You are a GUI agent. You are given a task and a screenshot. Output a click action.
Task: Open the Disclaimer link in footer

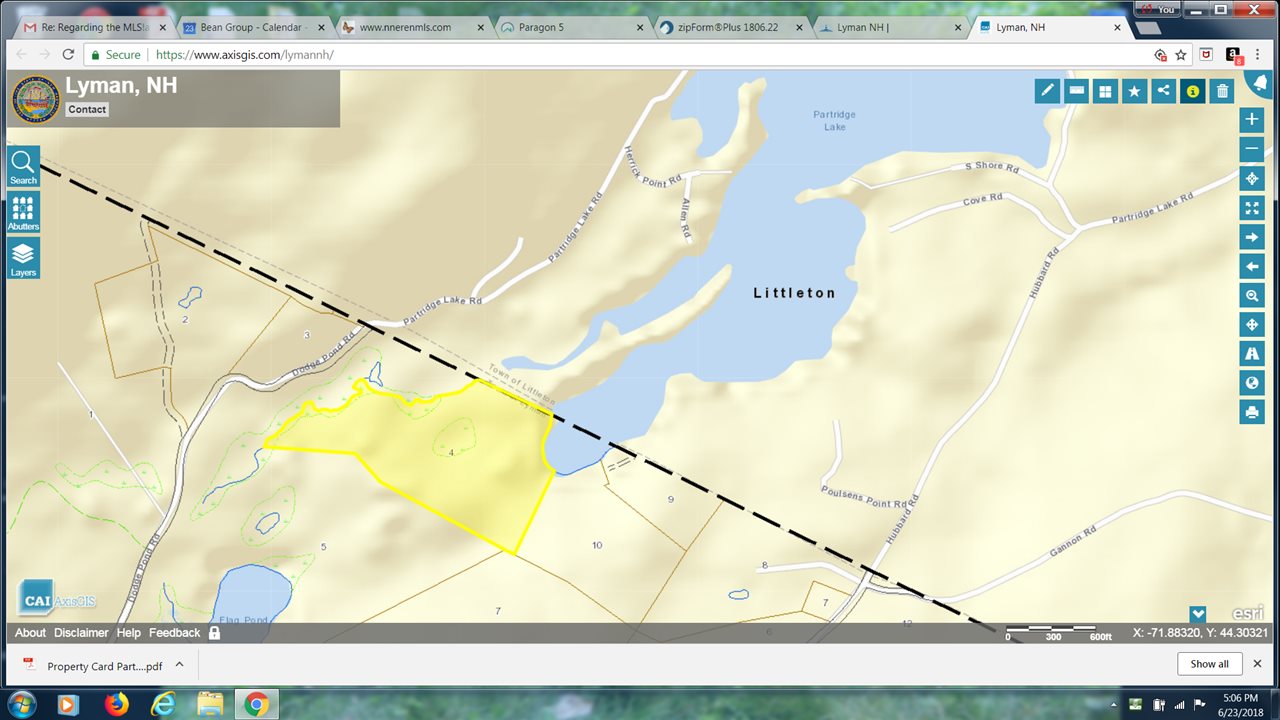coord(81,633)
